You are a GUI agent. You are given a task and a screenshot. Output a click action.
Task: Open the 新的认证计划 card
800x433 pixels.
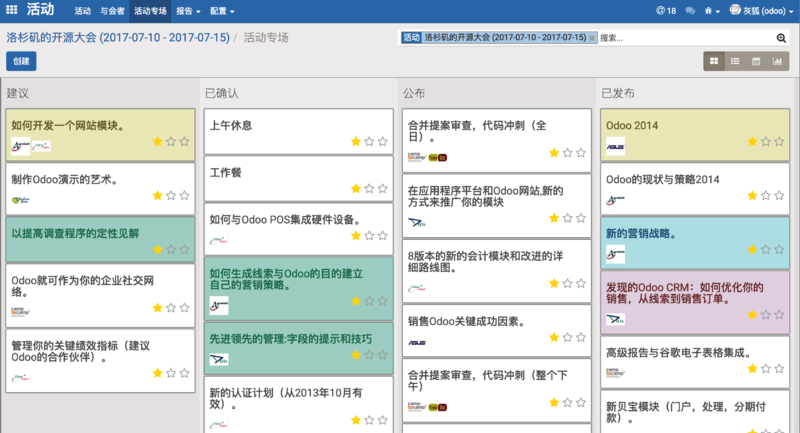tap(298, 404)
